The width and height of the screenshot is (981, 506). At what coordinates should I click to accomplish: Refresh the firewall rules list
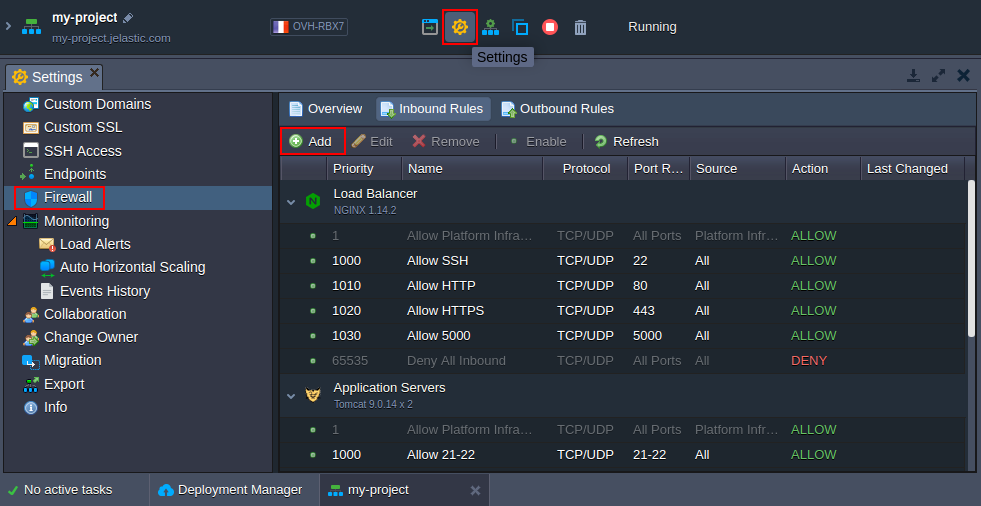[x=627, y=141]
